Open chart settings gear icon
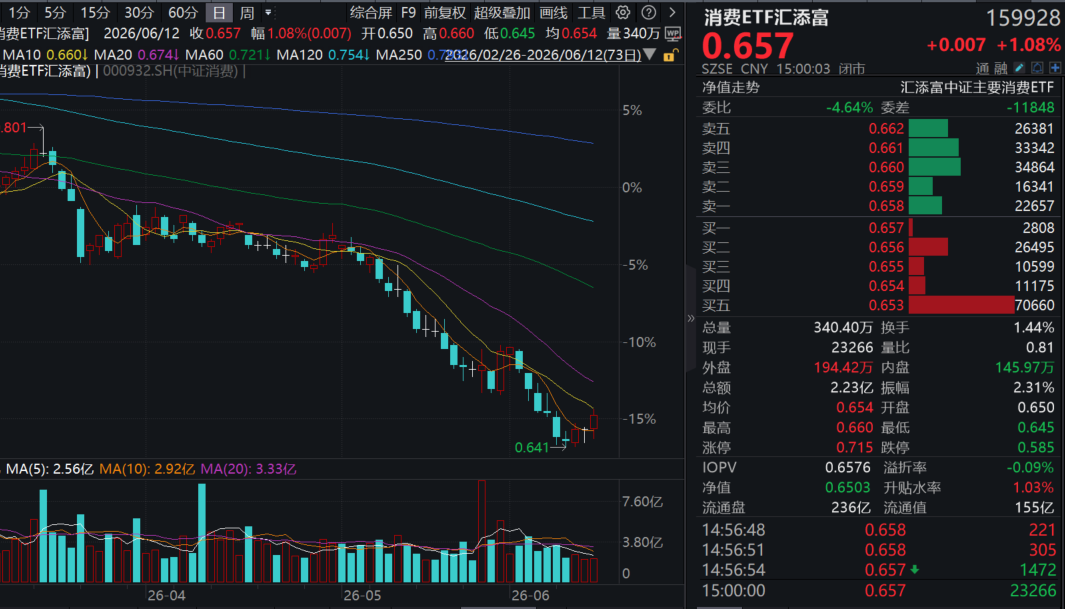This screenshot has width=1065, height=609. [623, 12]
